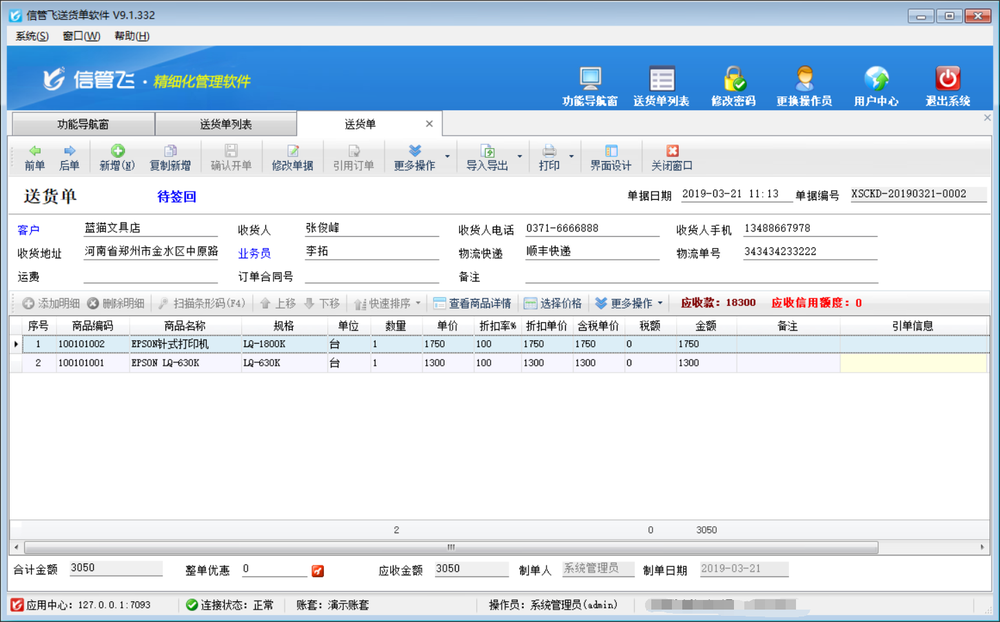Screen dimensions: 1000x622
Task: Go to previous order with 前单
Action: pyautogui.click(x=35, y=158)
